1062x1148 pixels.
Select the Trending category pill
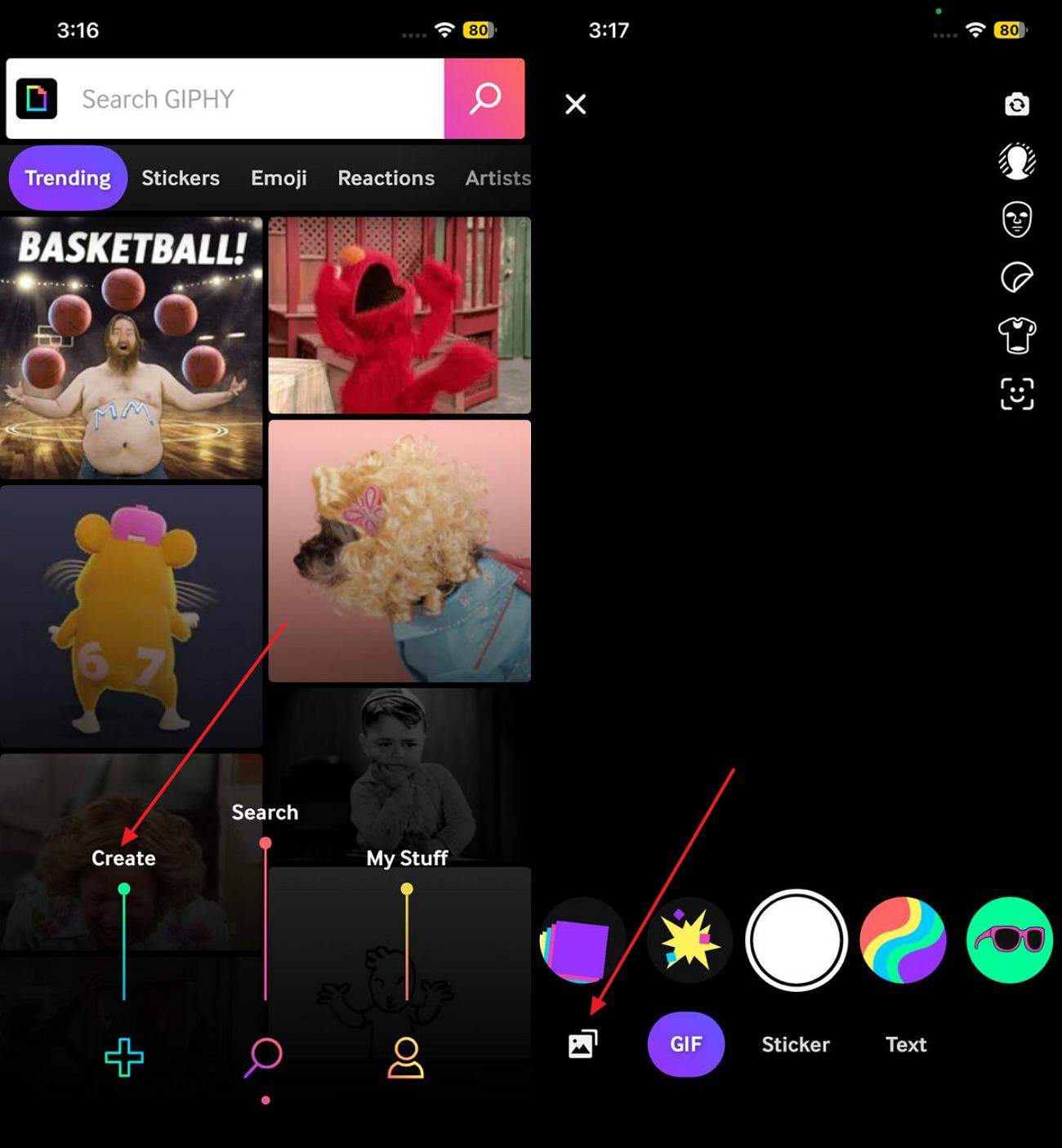point(67,177)
